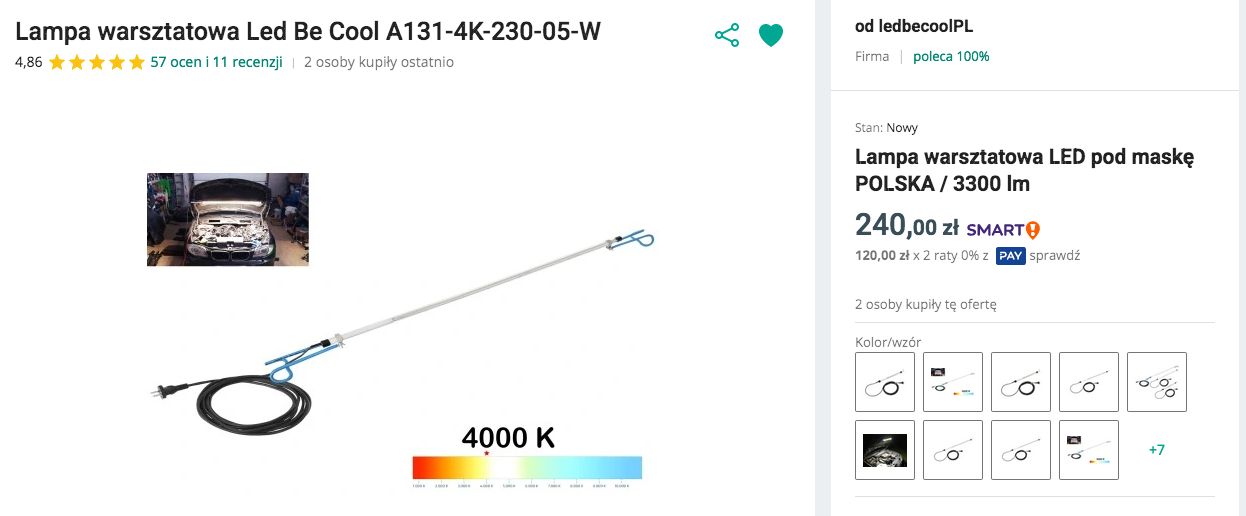Image resolution: width=1246 pixels, height=516 pixels.
Task: Expand the +7 more variants
Action: pyautogui.click(x=1156, y=450)
